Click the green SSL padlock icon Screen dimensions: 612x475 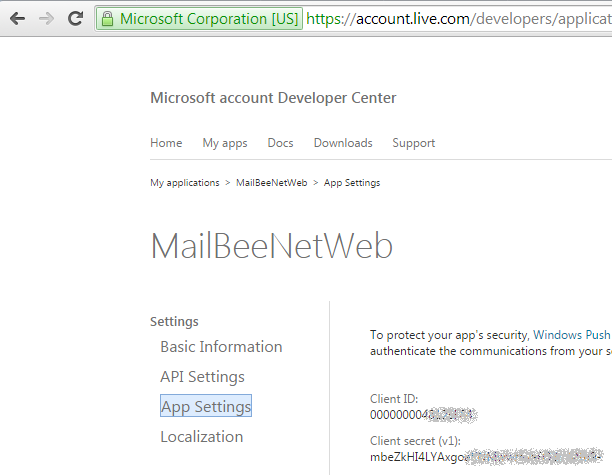tap(107, 19)
